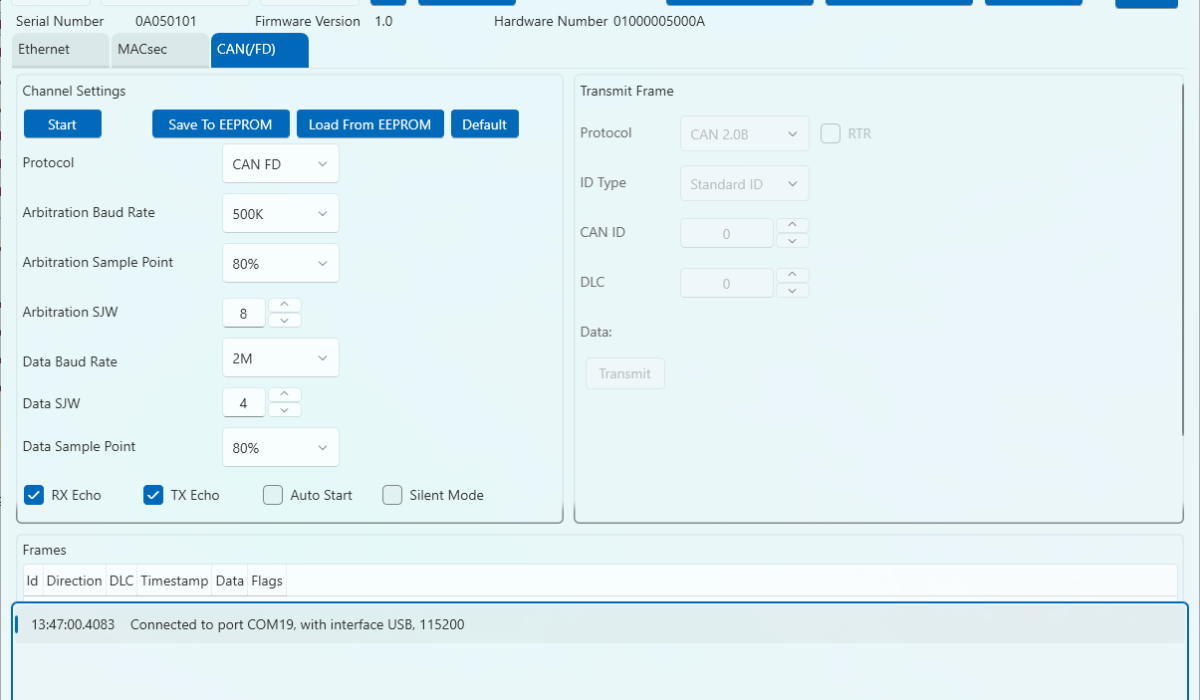
Task: Toggle the RX Echo checkbox
Action: (x=34, y=495)
